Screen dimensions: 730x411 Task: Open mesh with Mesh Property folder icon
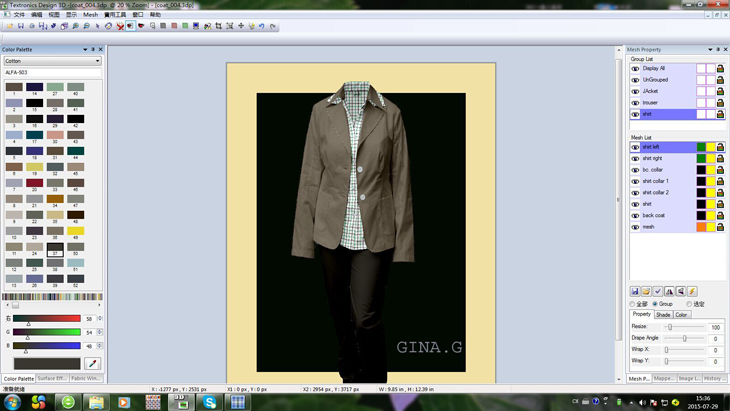(x=646, y=291)
